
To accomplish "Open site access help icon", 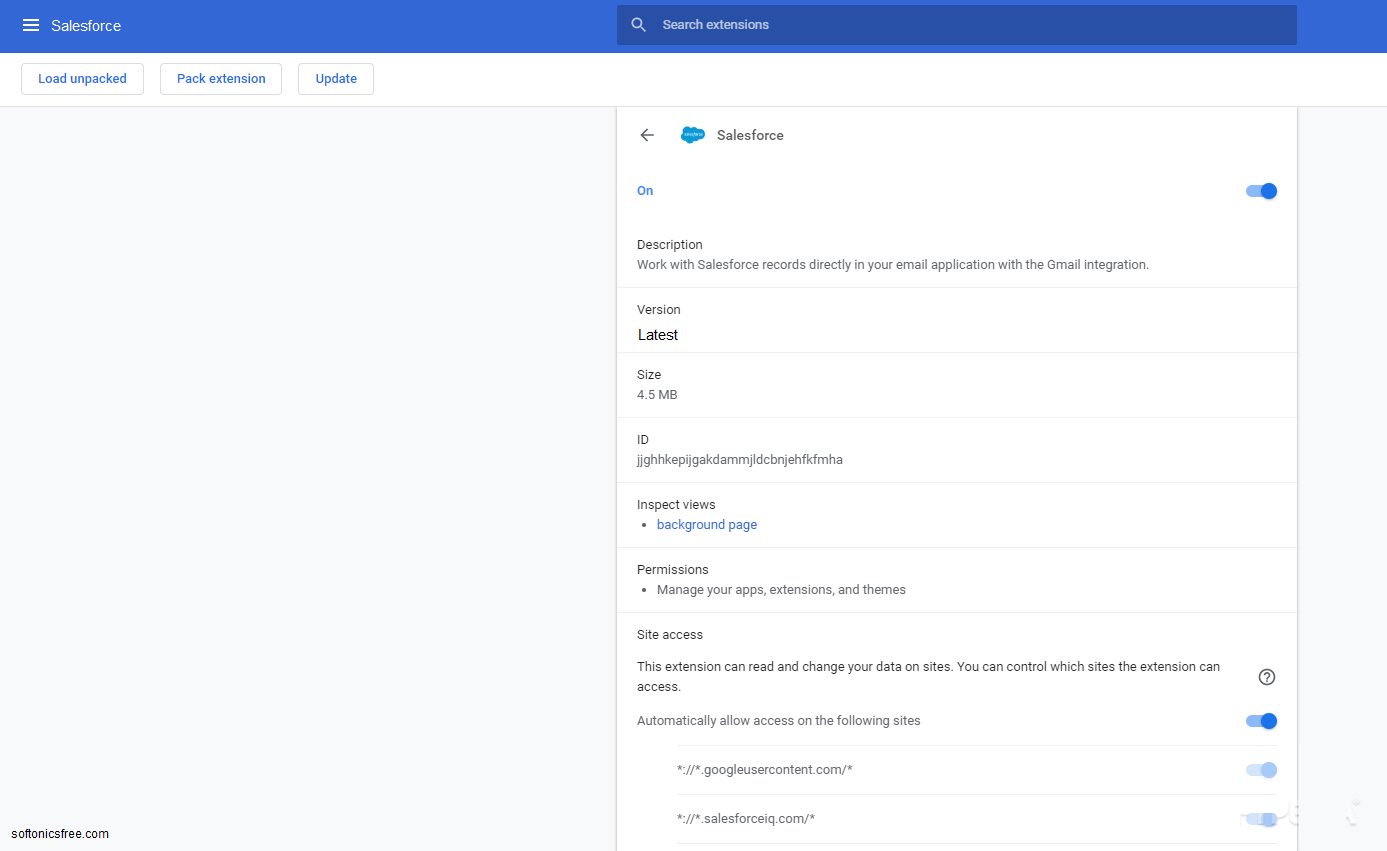I will pyautogui.click(x=1267, y=677).
